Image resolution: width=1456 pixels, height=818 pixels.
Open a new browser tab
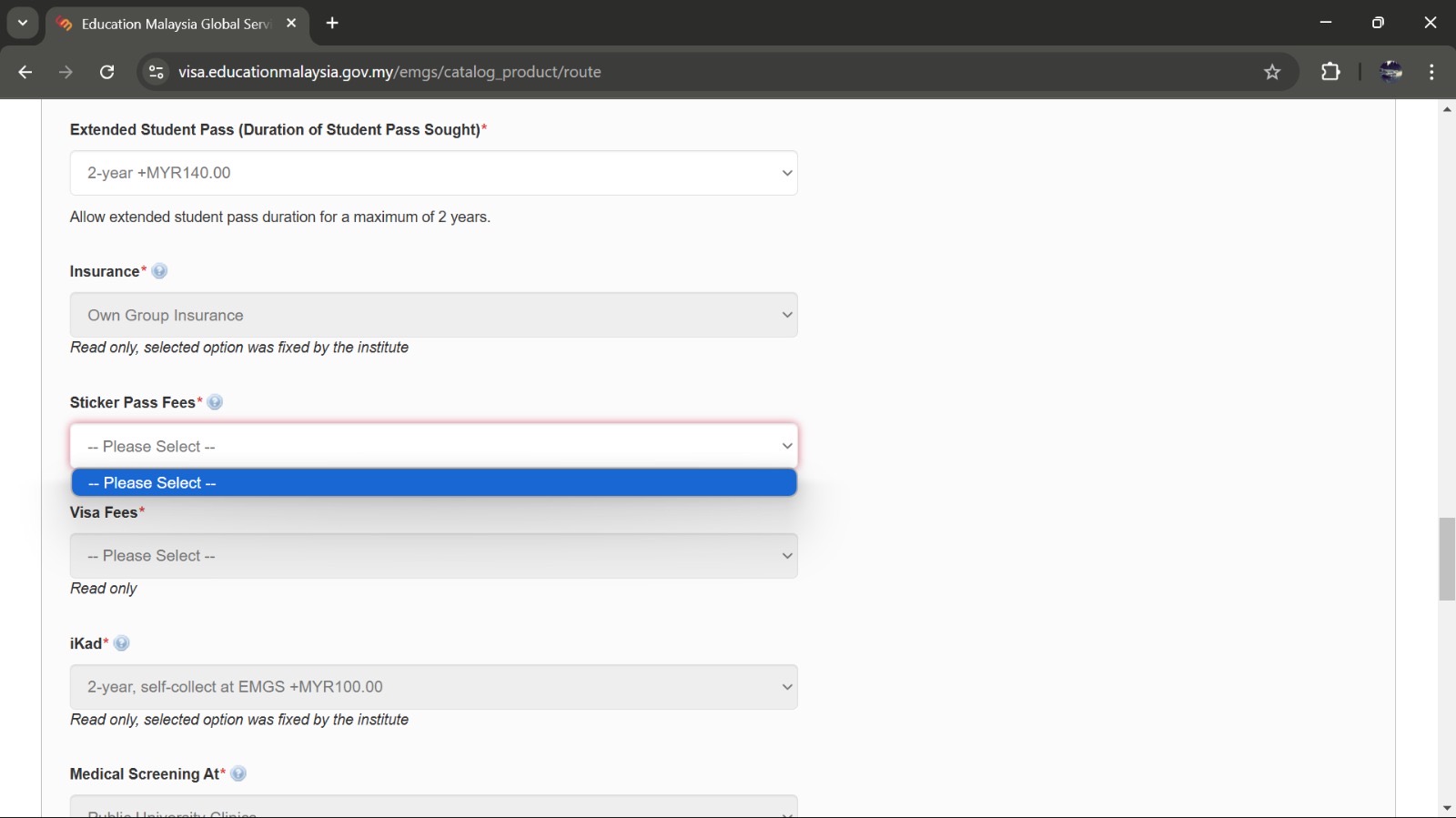tap(332, 24)
